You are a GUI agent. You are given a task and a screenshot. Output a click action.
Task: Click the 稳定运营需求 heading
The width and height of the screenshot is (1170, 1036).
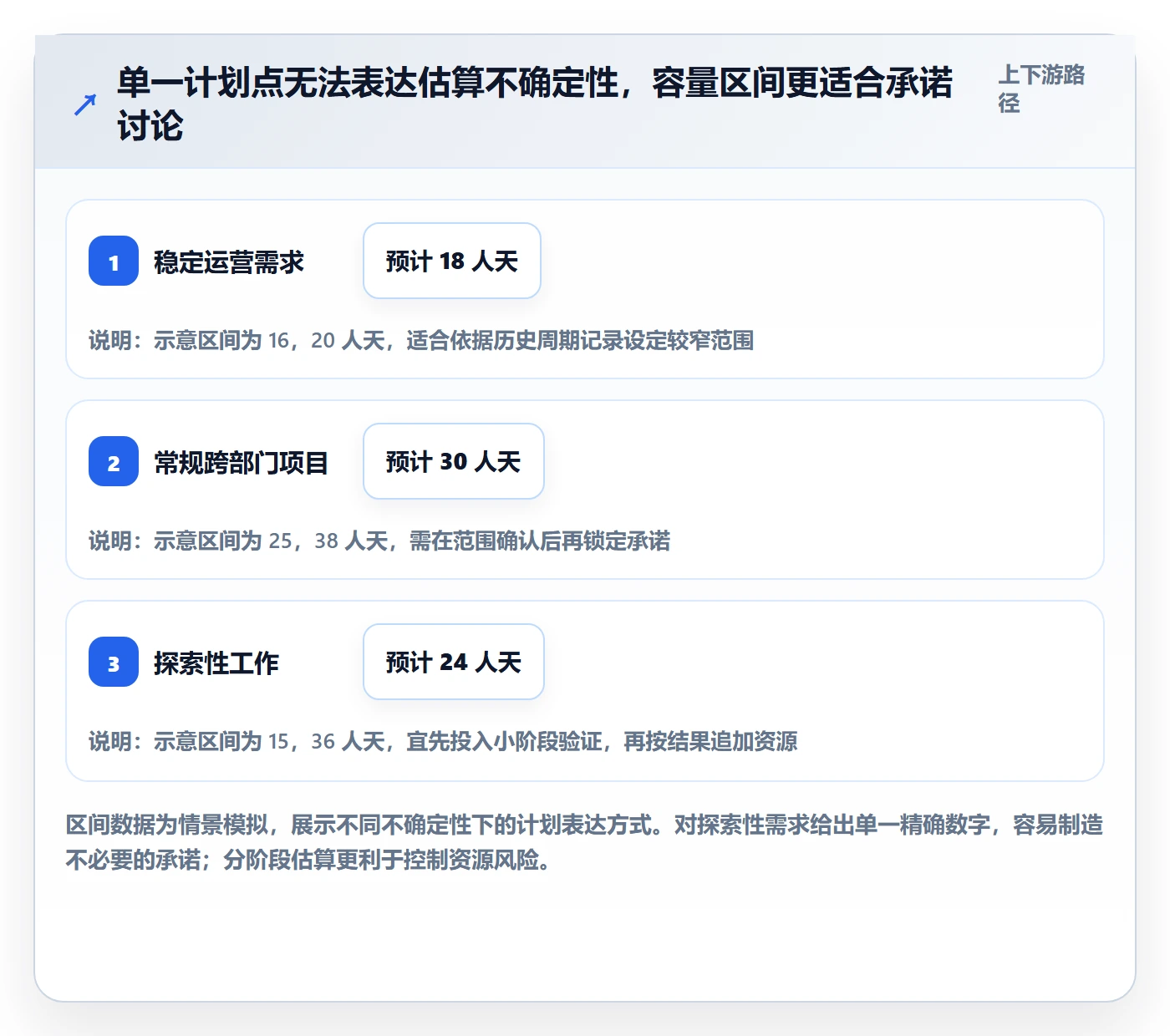(x=229, y=262)
